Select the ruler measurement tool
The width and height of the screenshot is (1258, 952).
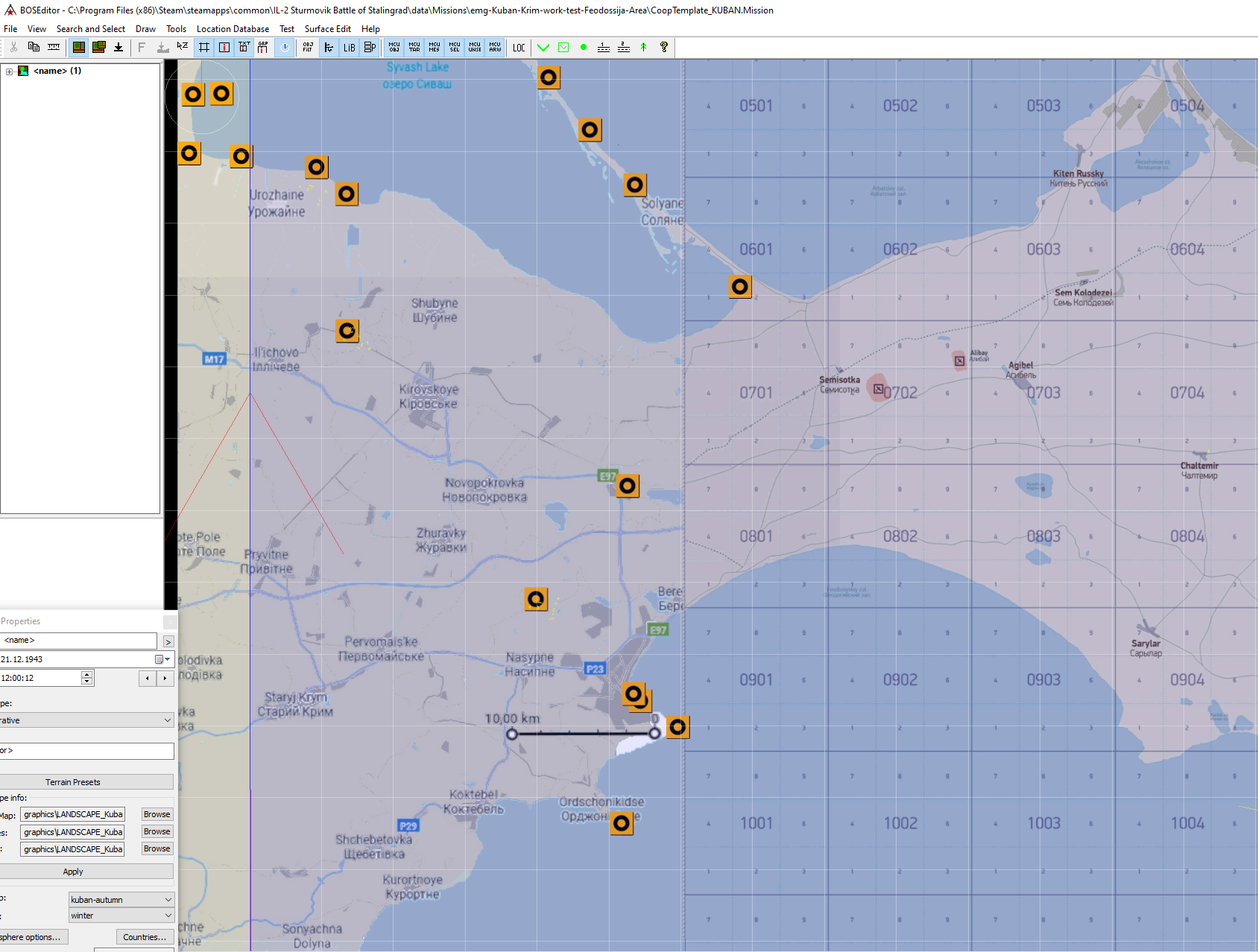pyautogui.click(x=54, y=47)
